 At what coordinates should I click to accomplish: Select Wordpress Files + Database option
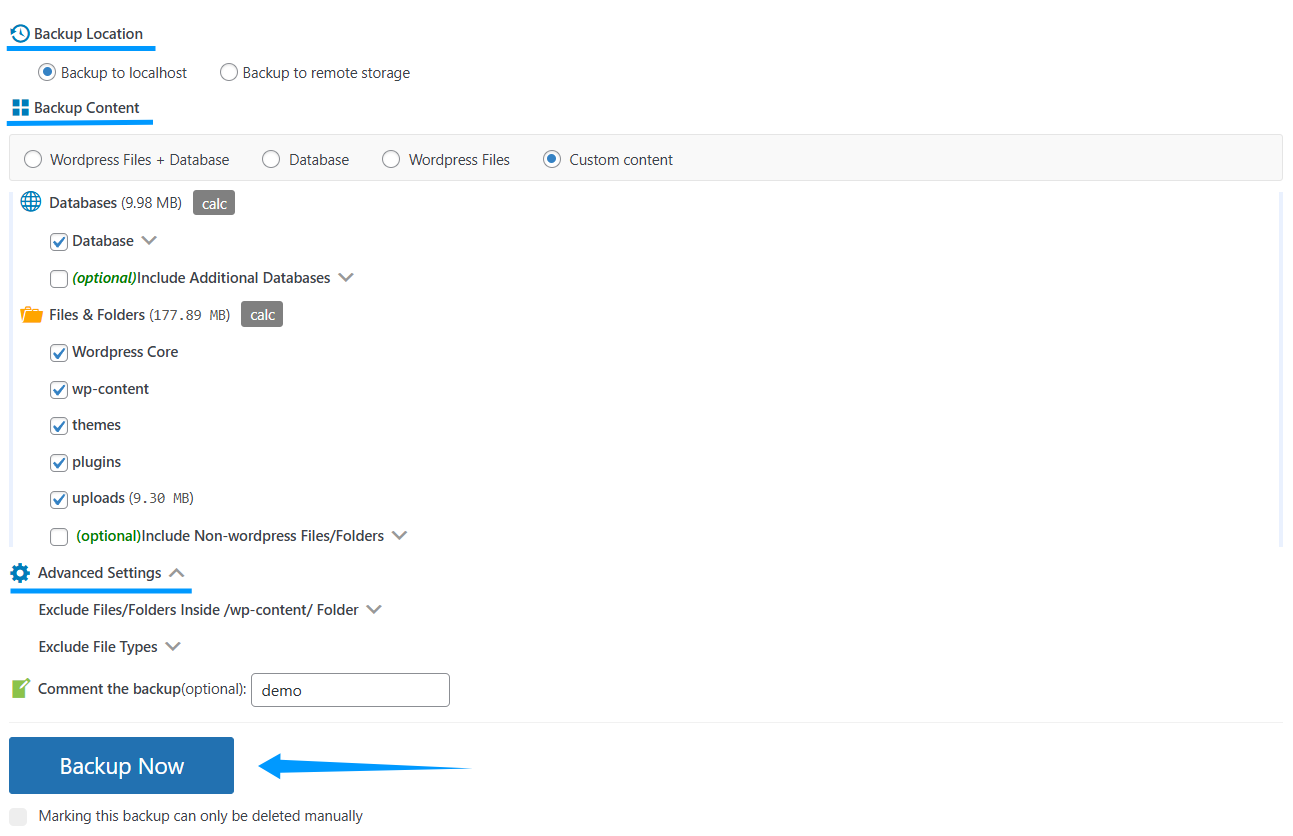(34, 160)
